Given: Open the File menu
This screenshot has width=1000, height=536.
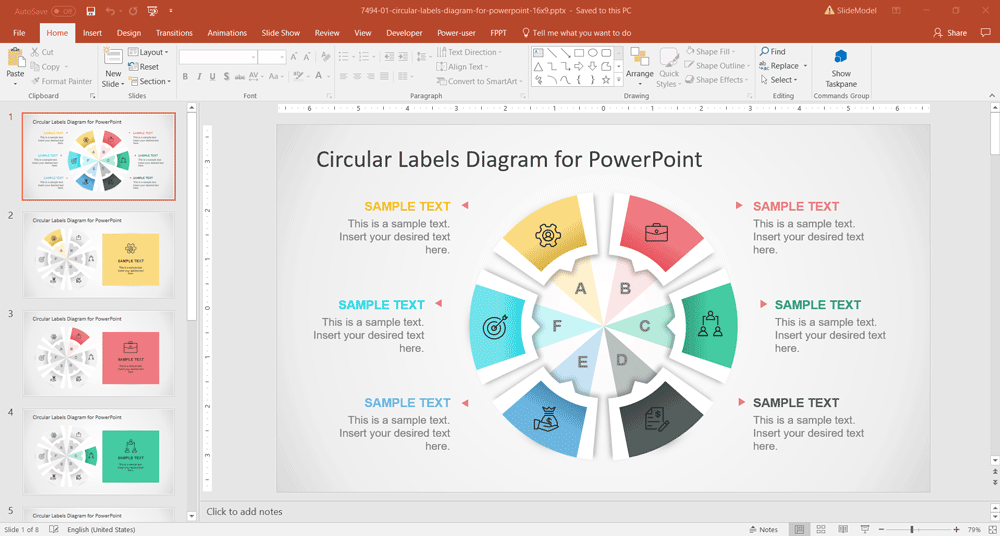Looking at the screenshot, I should coord(19,33).
